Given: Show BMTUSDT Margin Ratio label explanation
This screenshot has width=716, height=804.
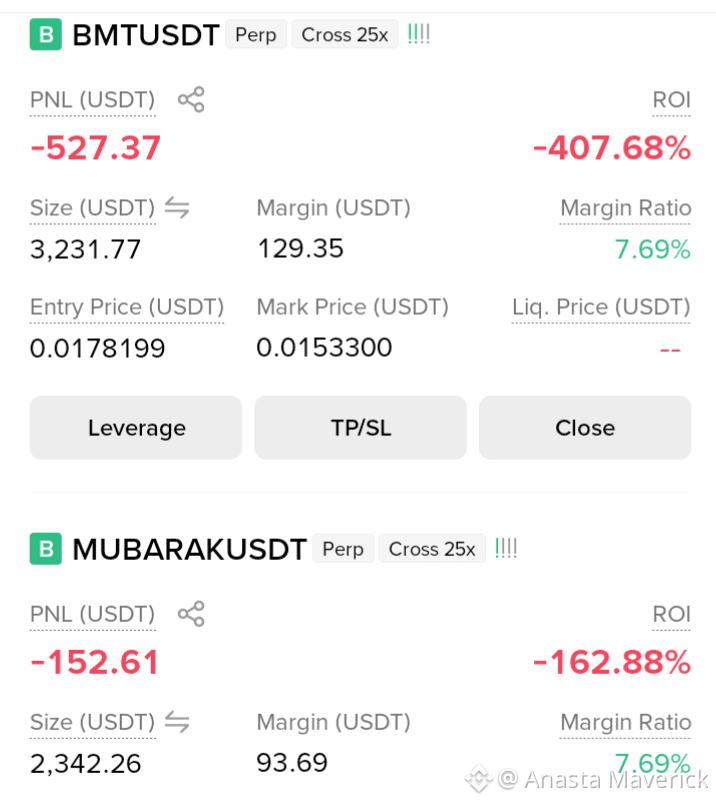Looking at the screenshot, I should 626,208.
